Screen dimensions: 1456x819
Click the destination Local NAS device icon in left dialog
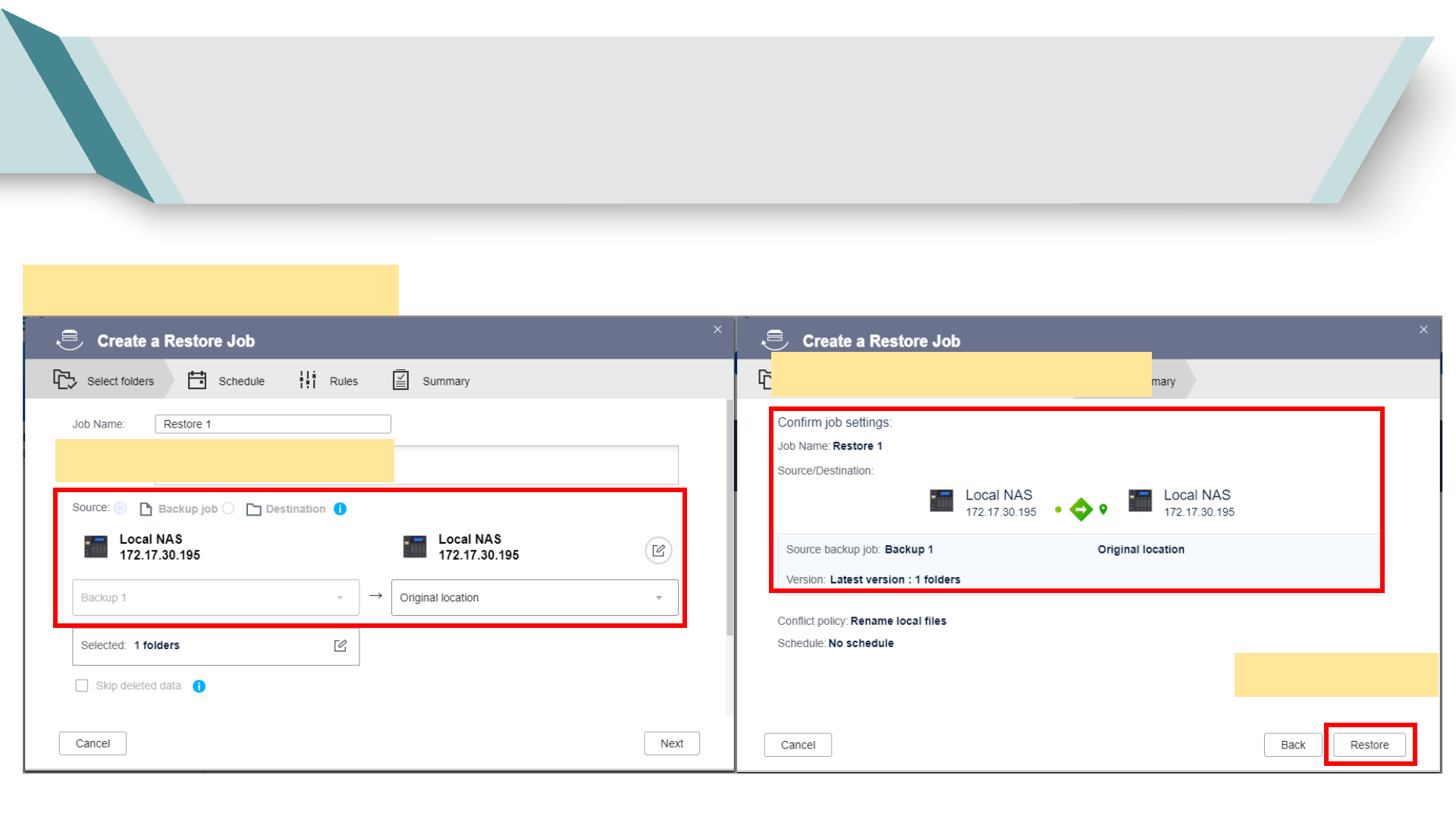tap(415, 547)
